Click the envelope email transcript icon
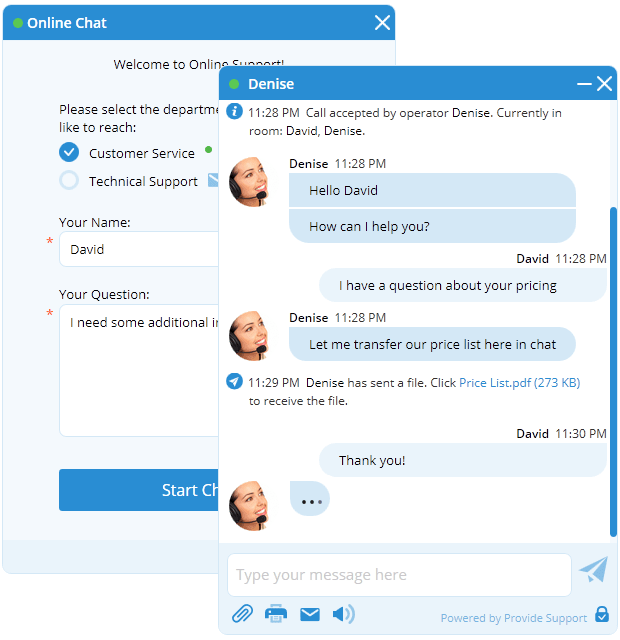Viewport: 620px width, 640px height. 310,614
